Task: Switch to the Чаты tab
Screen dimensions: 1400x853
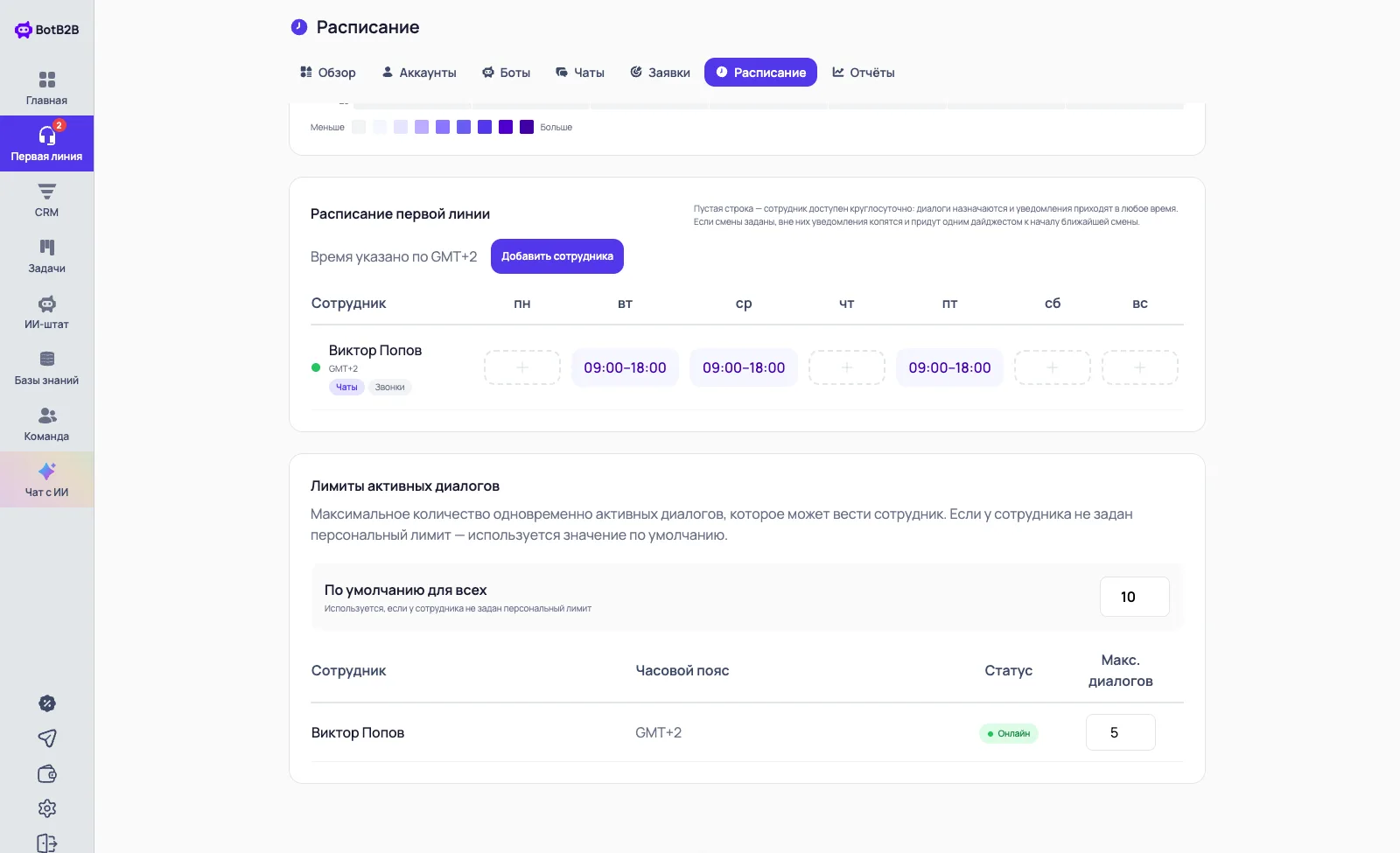Action: pos(580,73)
